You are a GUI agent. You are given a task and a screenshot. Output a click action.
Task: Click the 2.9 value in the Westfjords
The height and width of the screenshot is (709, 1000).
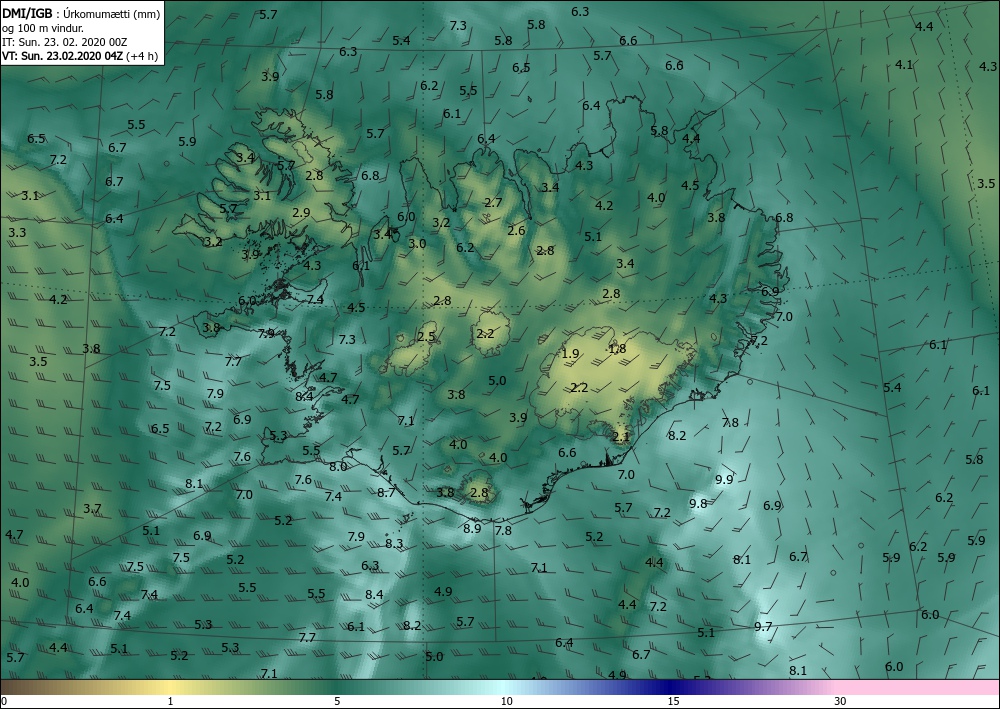tap(301, 212)
